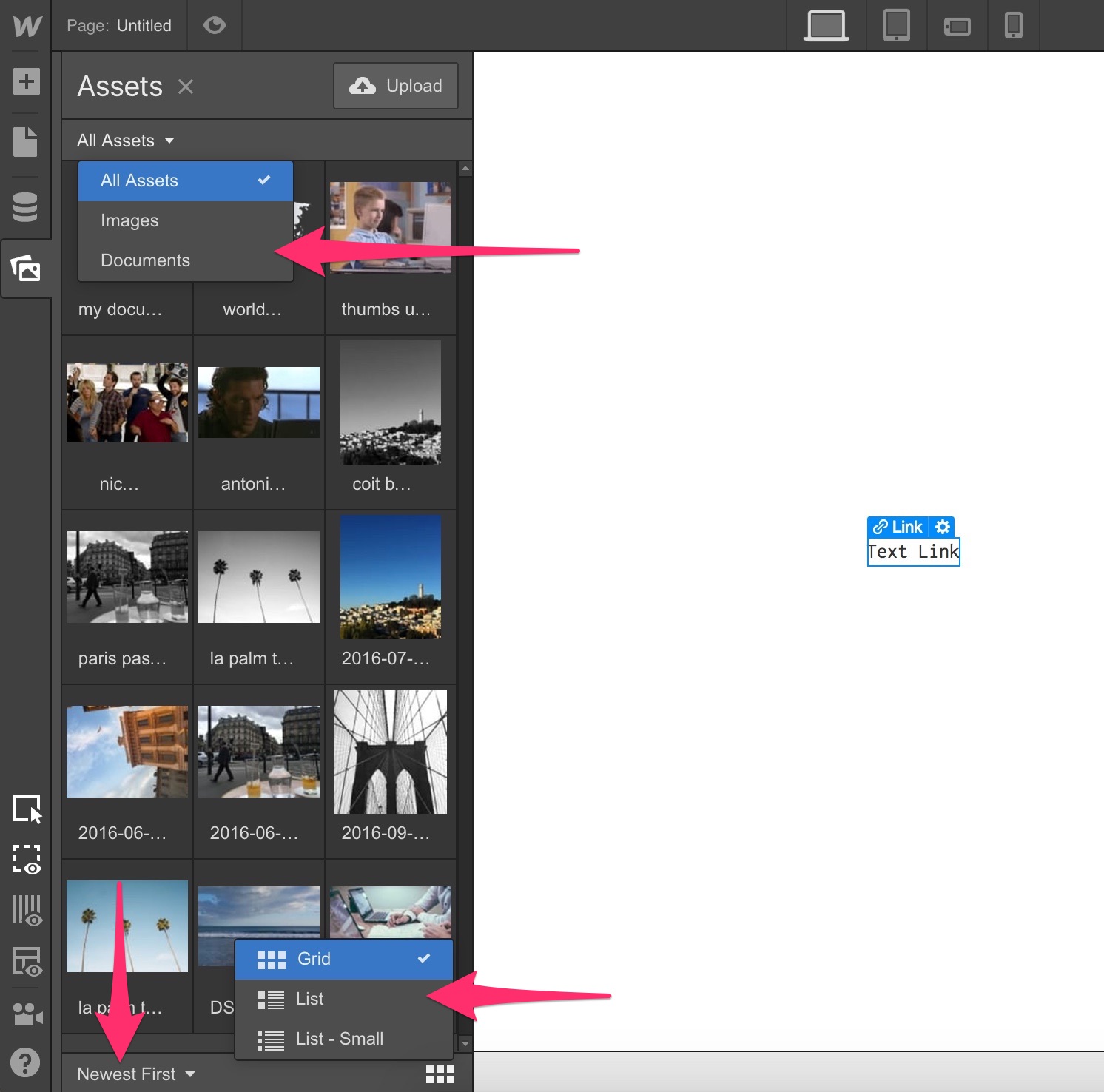Select Documents in filter menu
Viewport: 1104px width, 1092px height.
[x=186, y=260]
